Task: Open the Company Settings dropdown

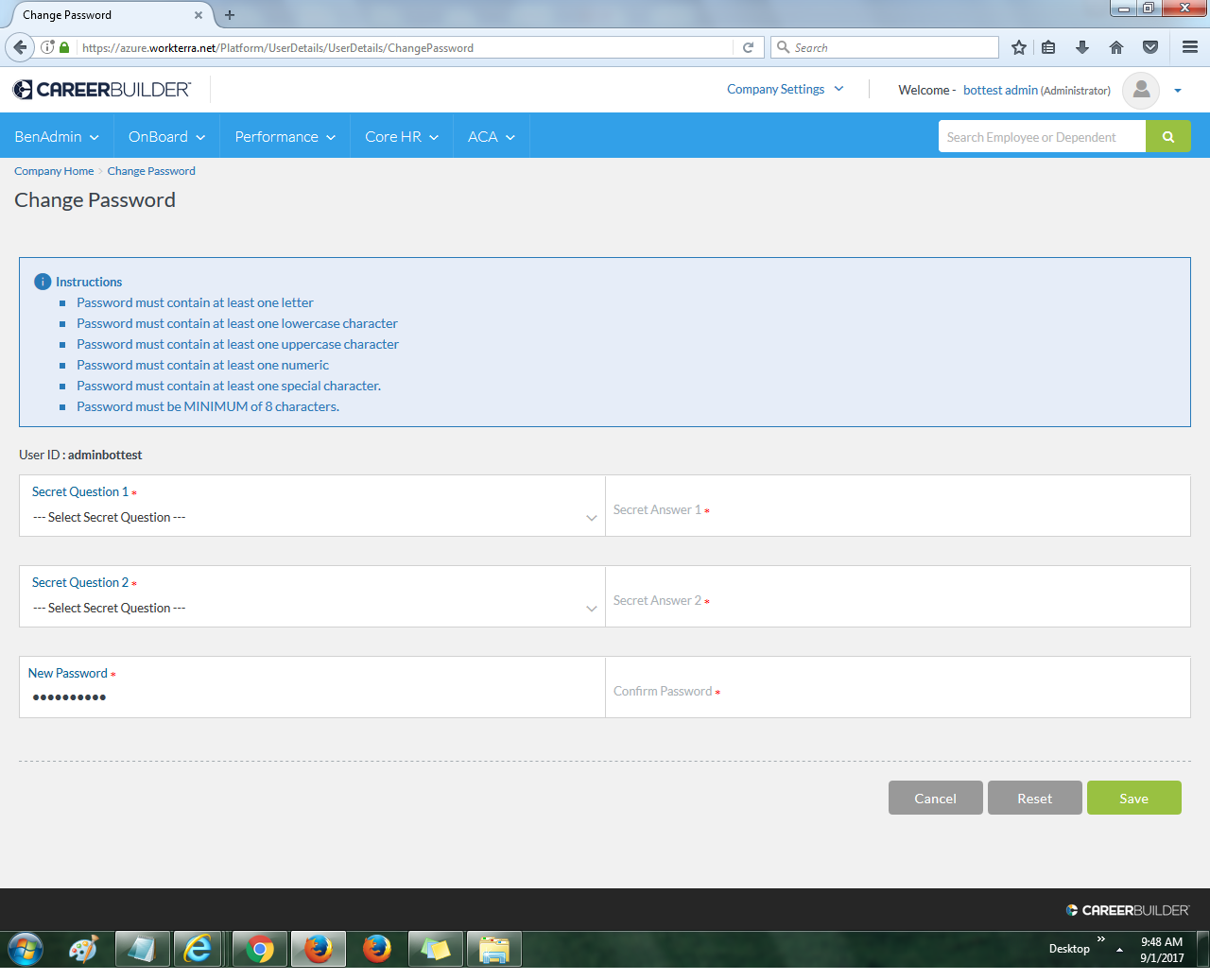Action: tap(785, 88)
